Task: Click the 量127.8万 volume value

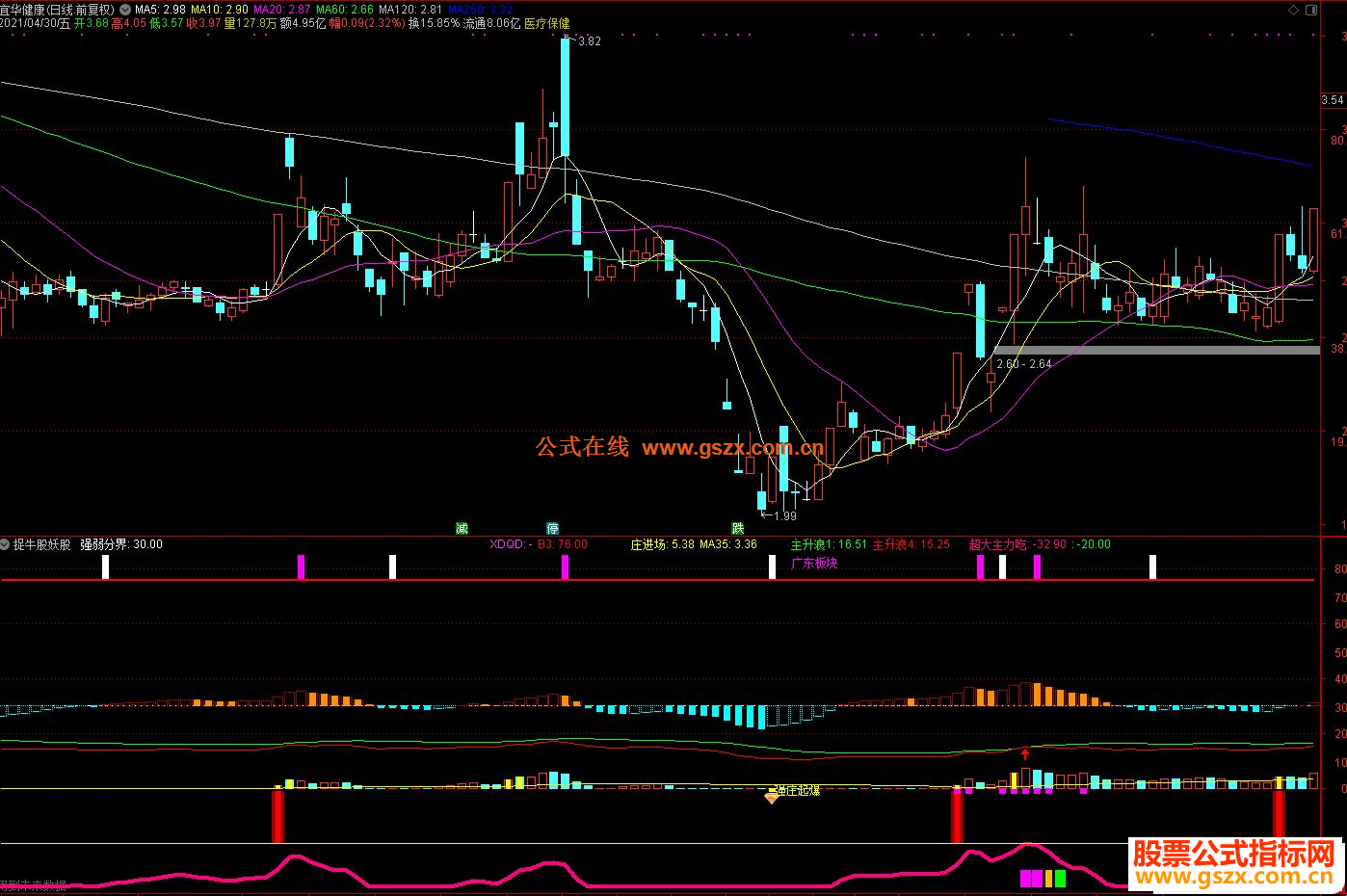Action: pyautogui.click(x=251, y=23)
